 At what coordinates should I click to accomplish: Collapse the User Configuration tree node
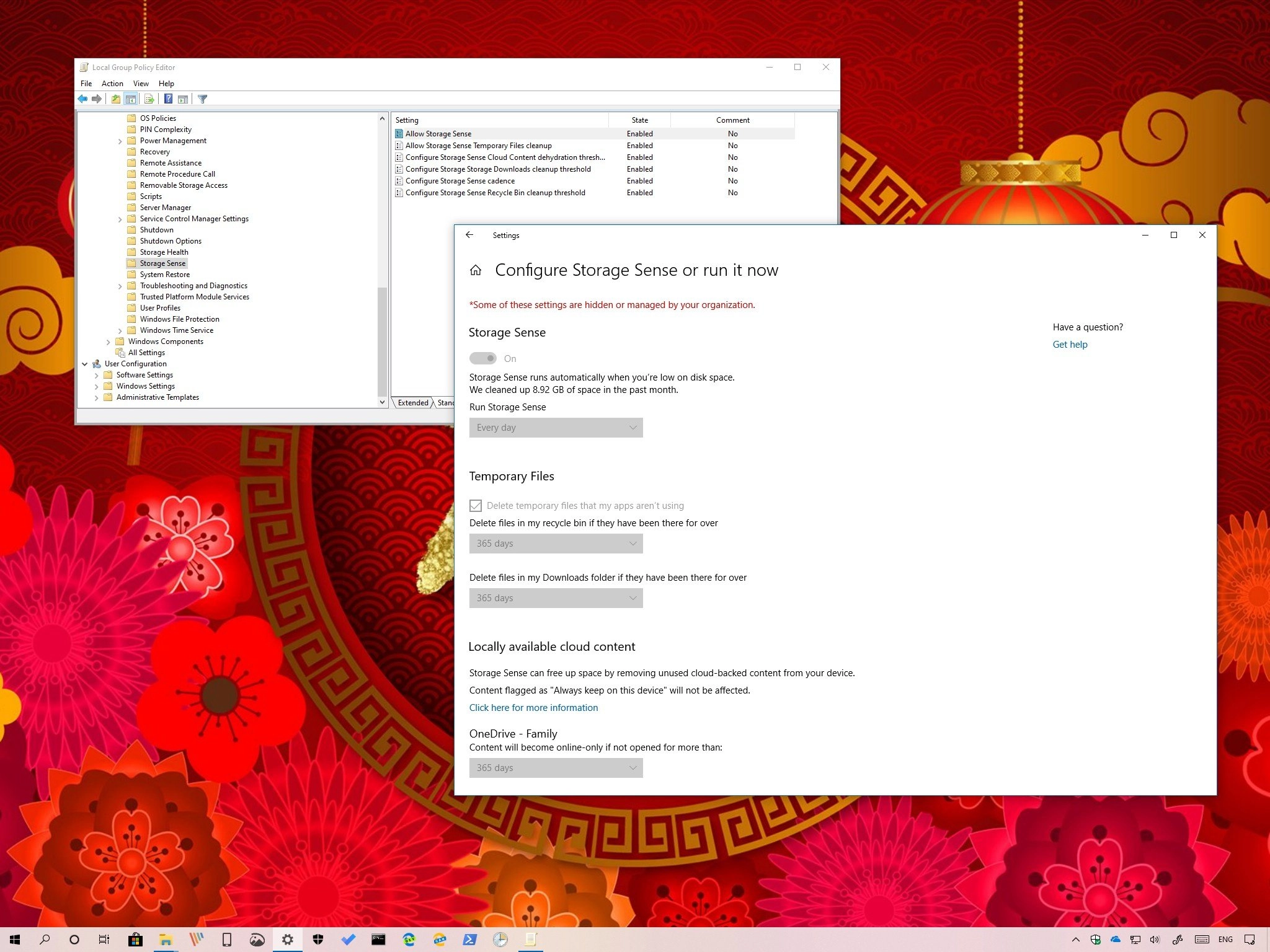(85, 364)
